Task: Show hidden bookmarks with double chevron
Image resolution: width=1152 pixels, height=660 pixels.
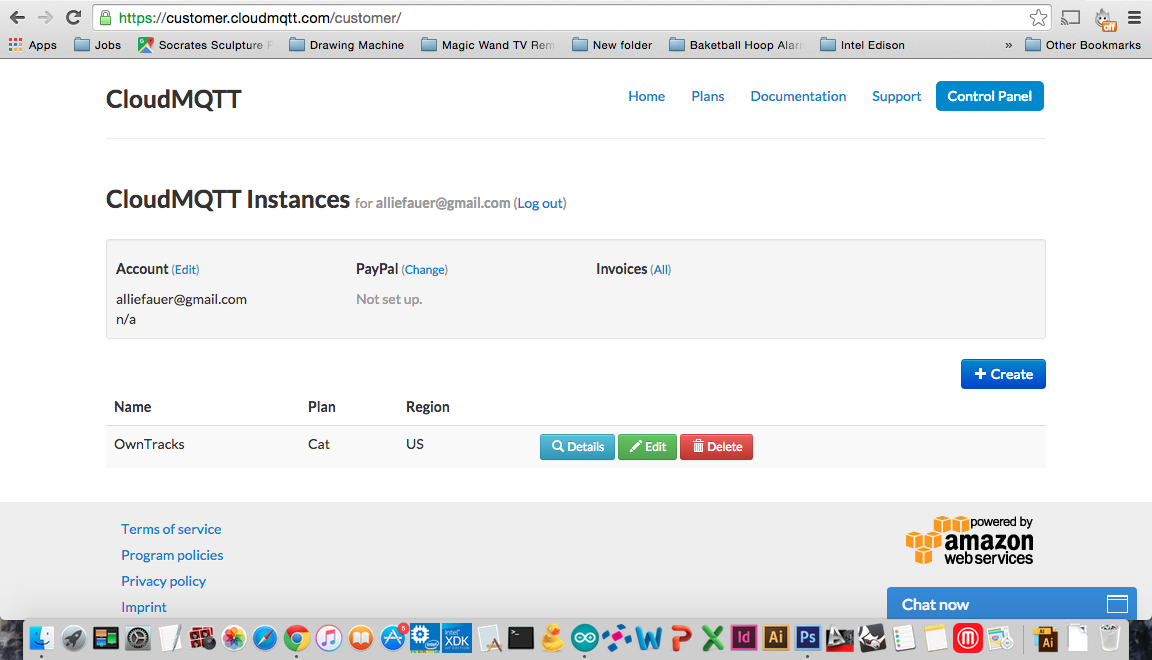Action: coord(1009,45)
